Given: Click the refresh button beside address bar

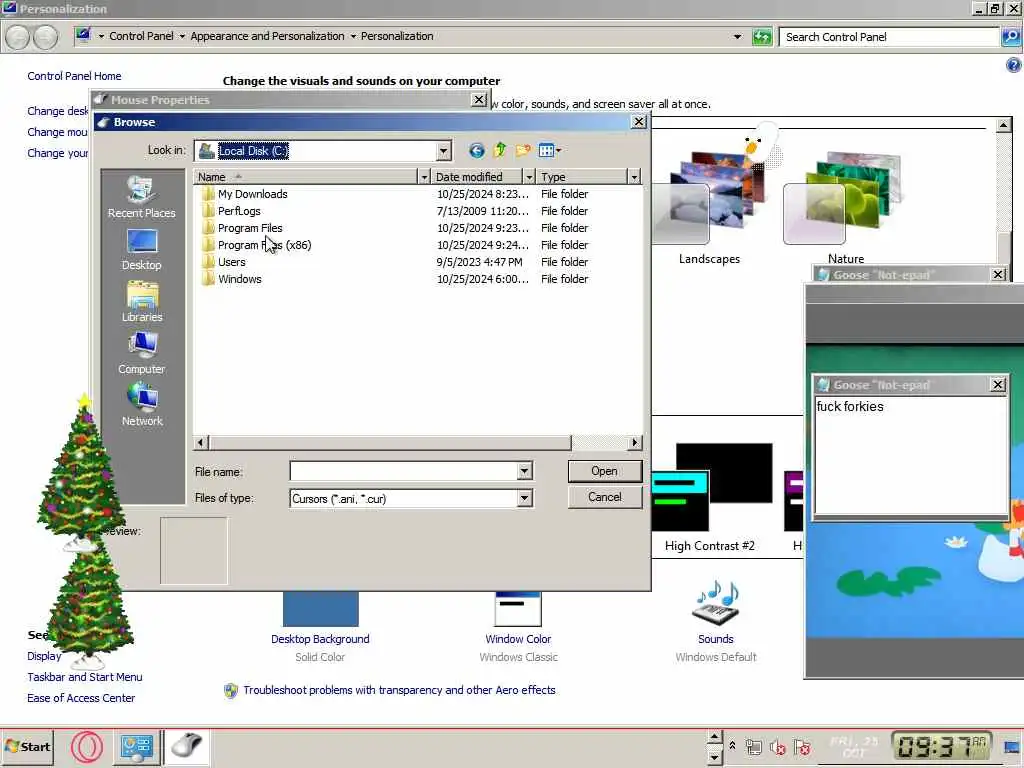Looking at the screenshot, I should coord(761,37).
